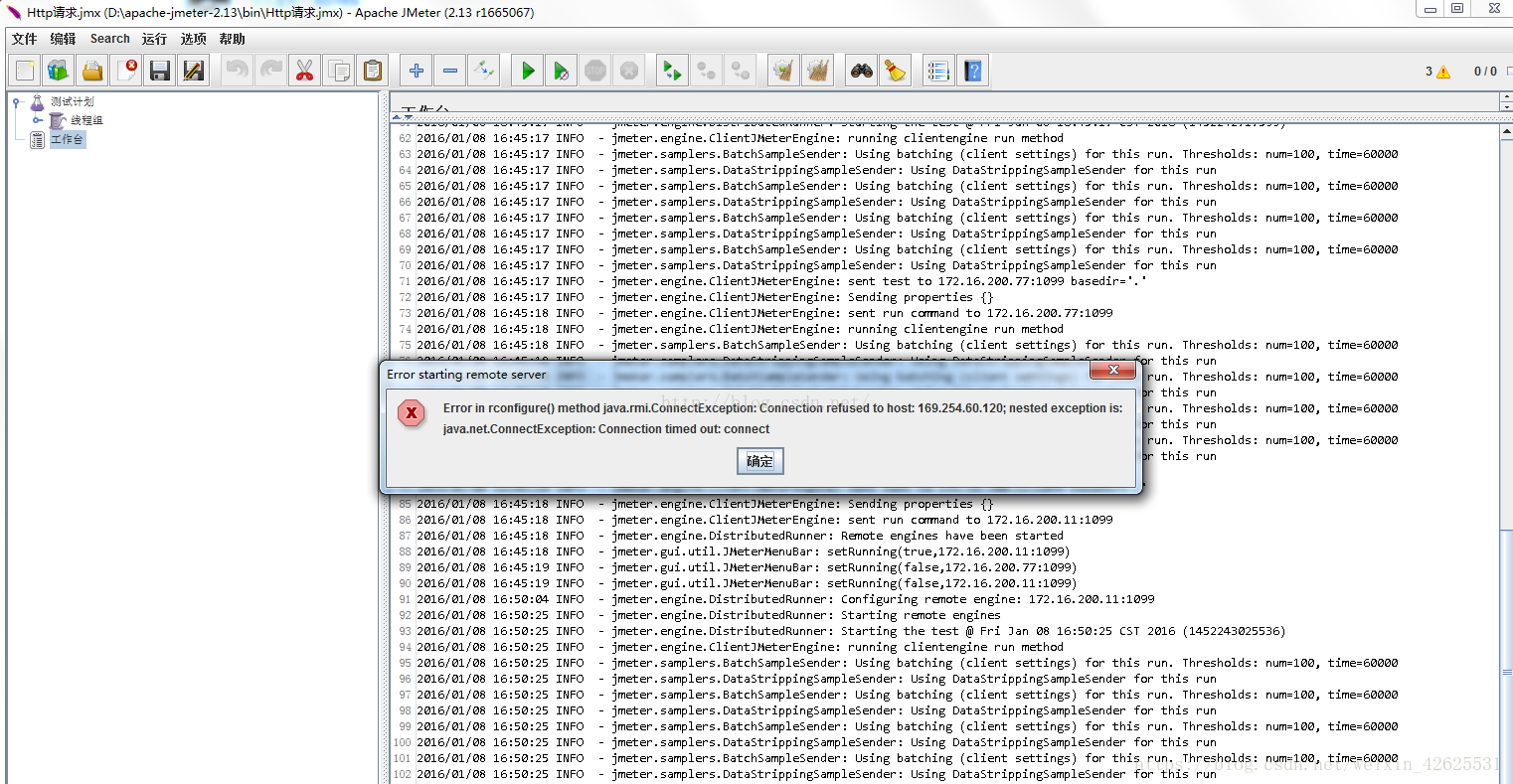Create a new test plan via toolbar
Image resolution: width=1513 pixels, height=784 pixels.
tap(25, 71)
